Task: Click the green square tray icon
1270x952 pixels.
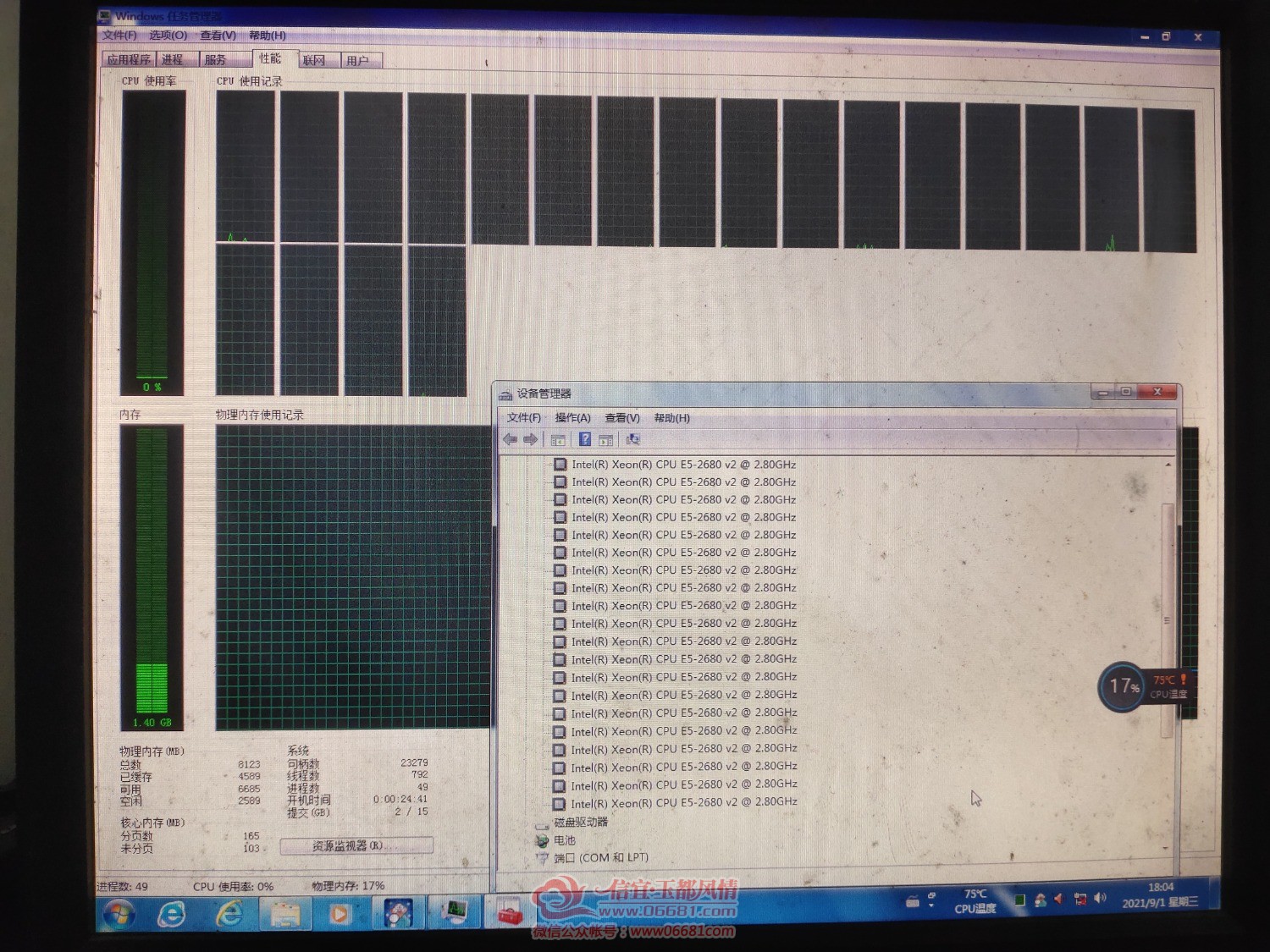Action: pyautogui.click(x=1020, y=900)
